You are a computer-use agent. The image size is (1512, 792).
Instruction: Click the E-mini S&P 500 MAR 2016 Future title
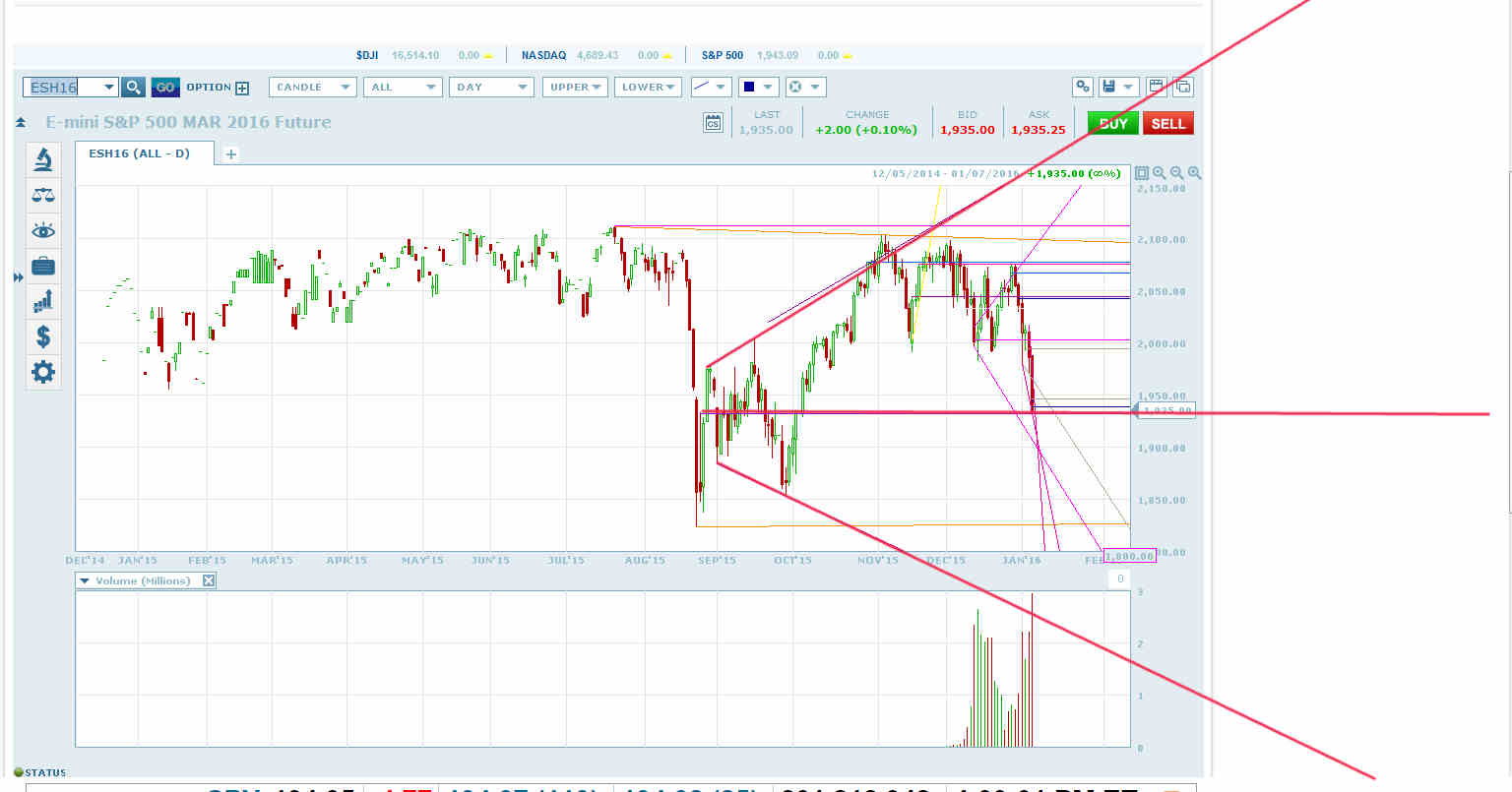(x=188, y=122)
